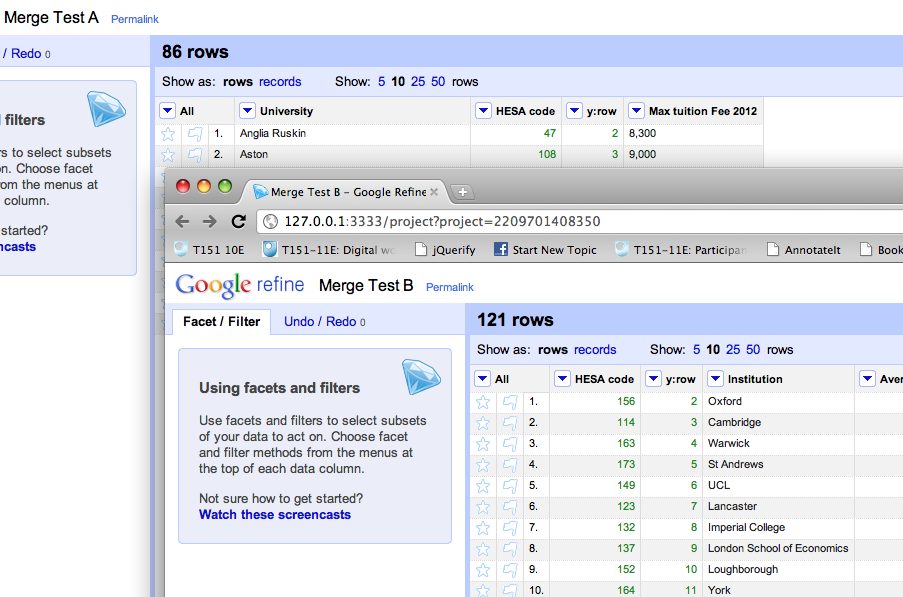Select the Facet / Filter tab
The image size is (903, 597).
tap(221, 322)
